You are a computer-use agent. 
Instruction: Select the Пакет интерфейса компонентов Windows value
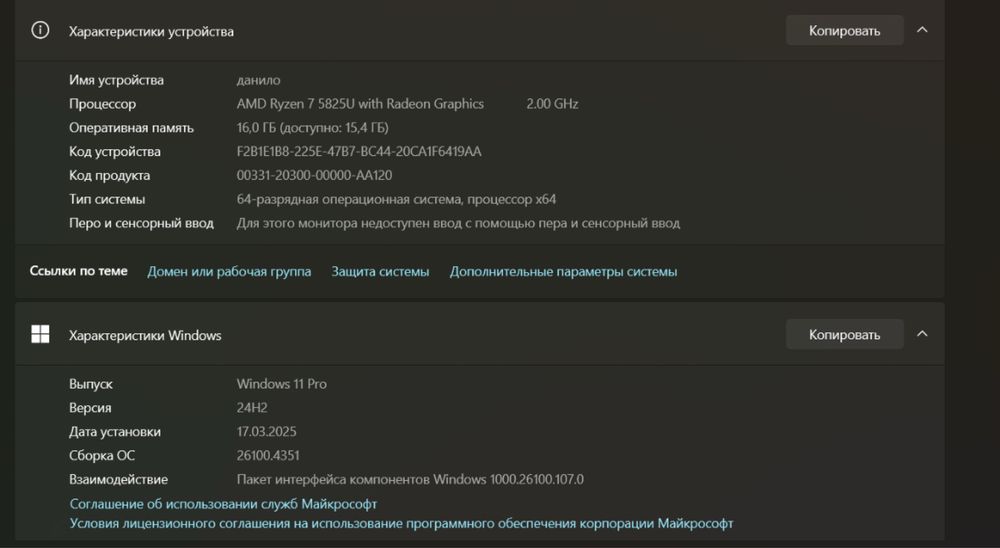410,479
